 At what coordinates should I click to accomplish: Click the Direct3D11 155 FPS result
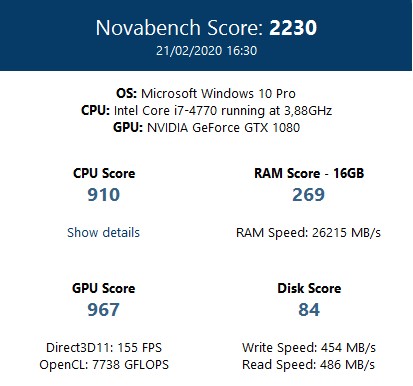[x=104, y=347]
